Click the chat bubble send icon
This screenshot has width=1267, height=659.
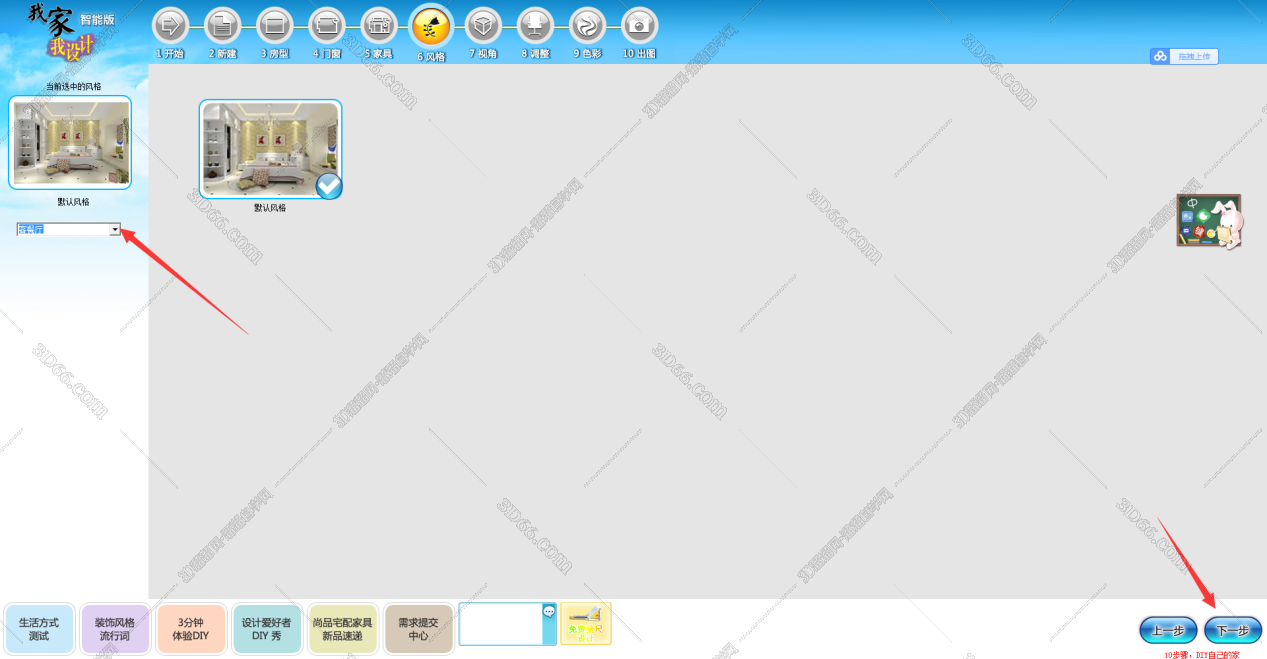[549, 611]
